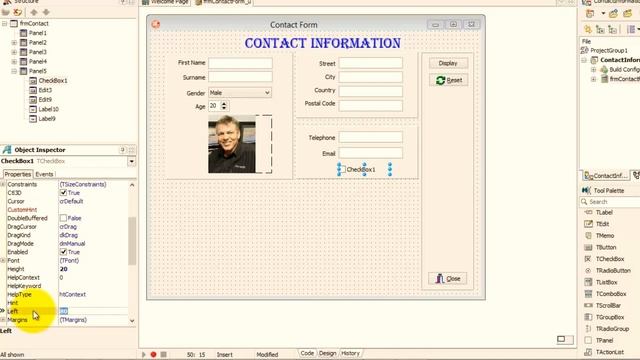Click Structure toolbar move down arrow
The width and height of the screenshot is (640, 360).
click(46, 12)
